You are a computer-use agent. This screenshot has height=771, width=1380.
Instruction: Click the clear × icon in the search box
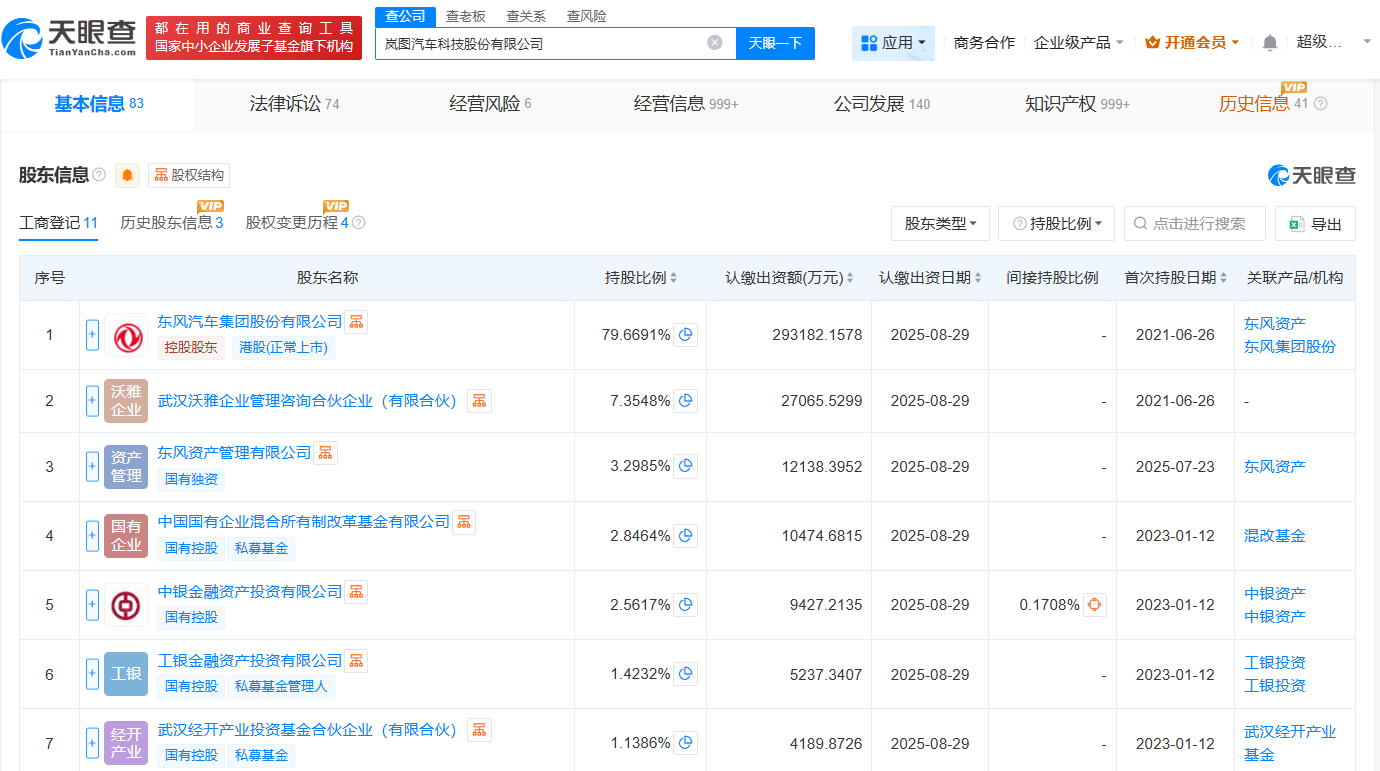(x=714, y=42)
